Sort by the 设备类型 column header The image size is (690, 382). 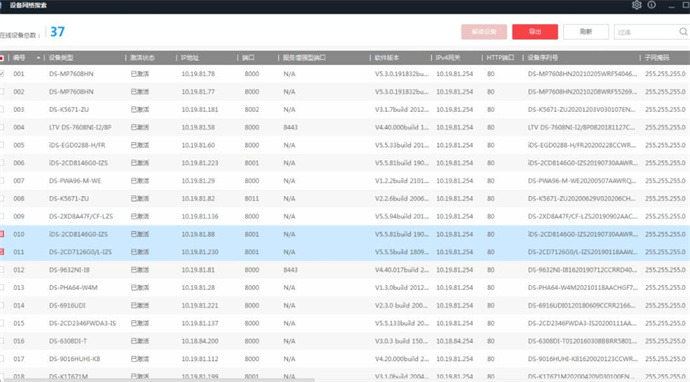coord(61,58)
